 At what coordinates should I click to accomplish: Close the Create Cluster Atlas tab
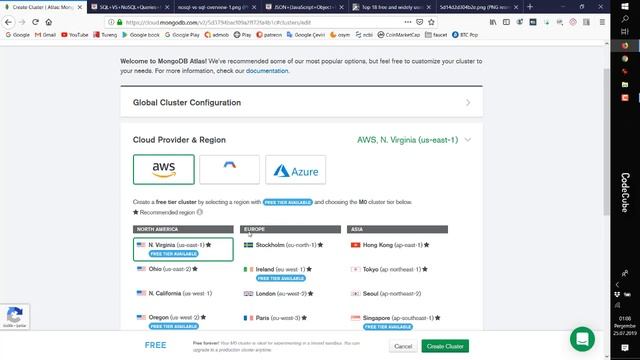(x=80, y=7)
